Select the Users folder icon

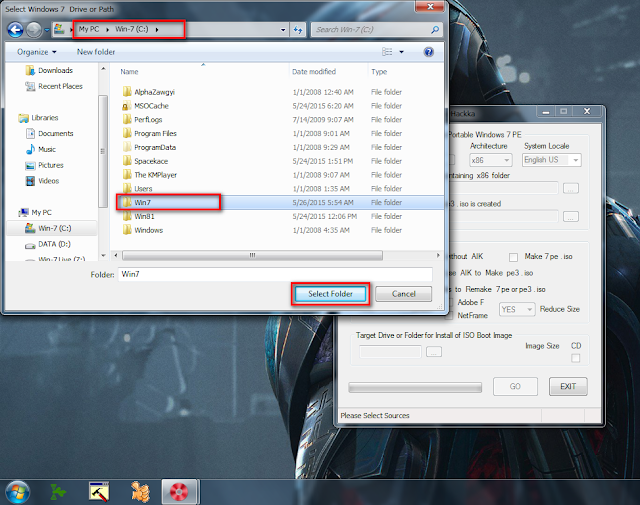coord(127,189)
